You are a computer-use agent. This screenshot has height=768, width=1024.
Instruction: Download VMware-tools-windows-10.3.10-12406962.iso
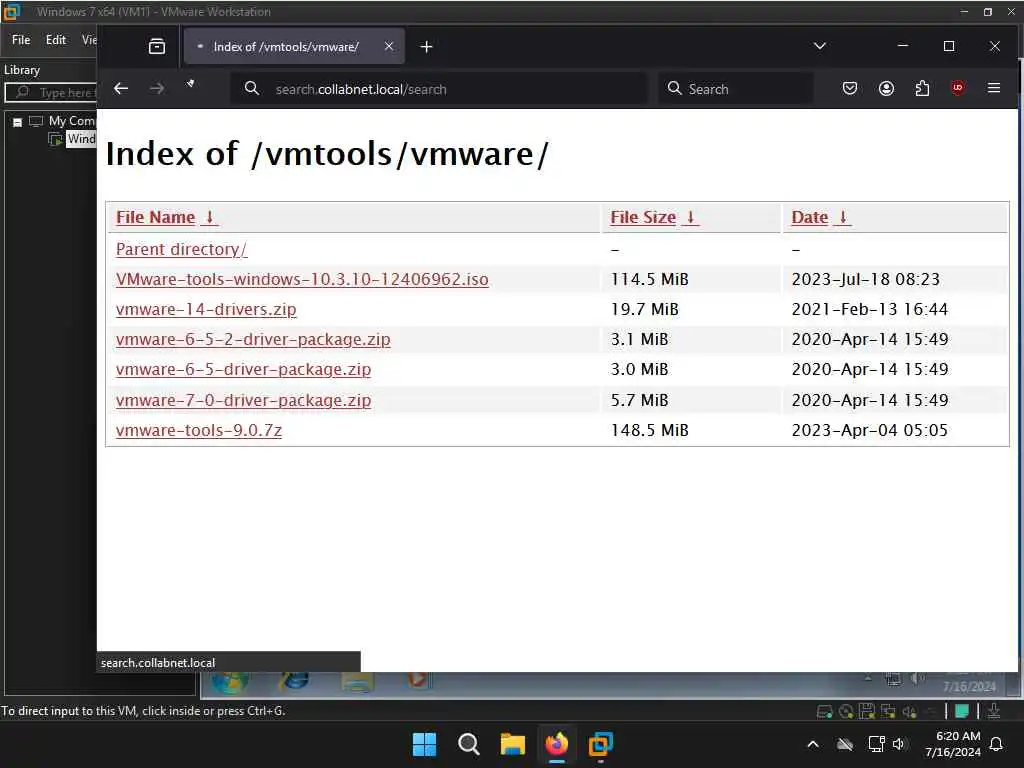(x=302, y=280)
